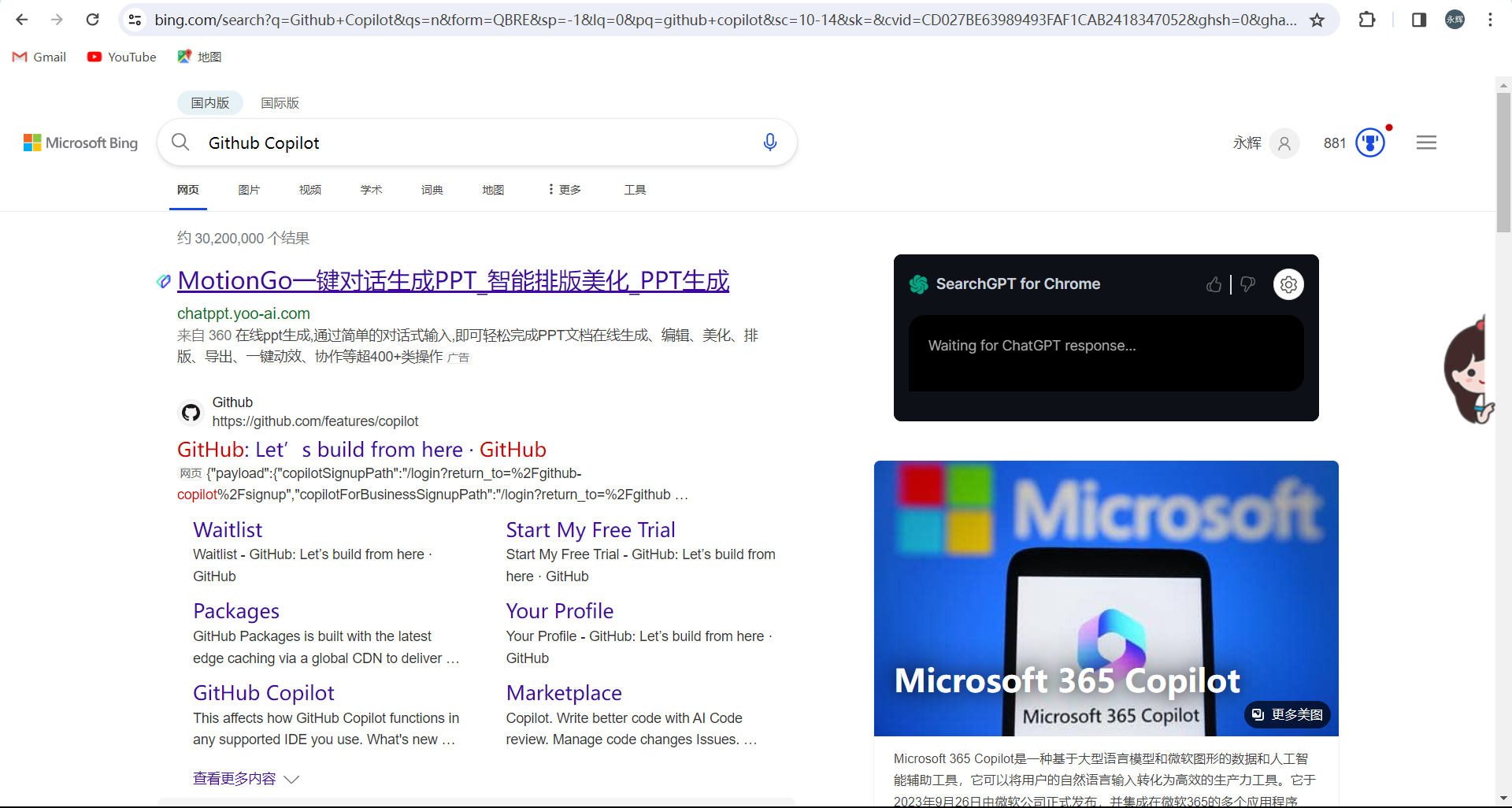
Task: Select the 视频 tab
Action: pyautogui.click(x=310, y=190)
